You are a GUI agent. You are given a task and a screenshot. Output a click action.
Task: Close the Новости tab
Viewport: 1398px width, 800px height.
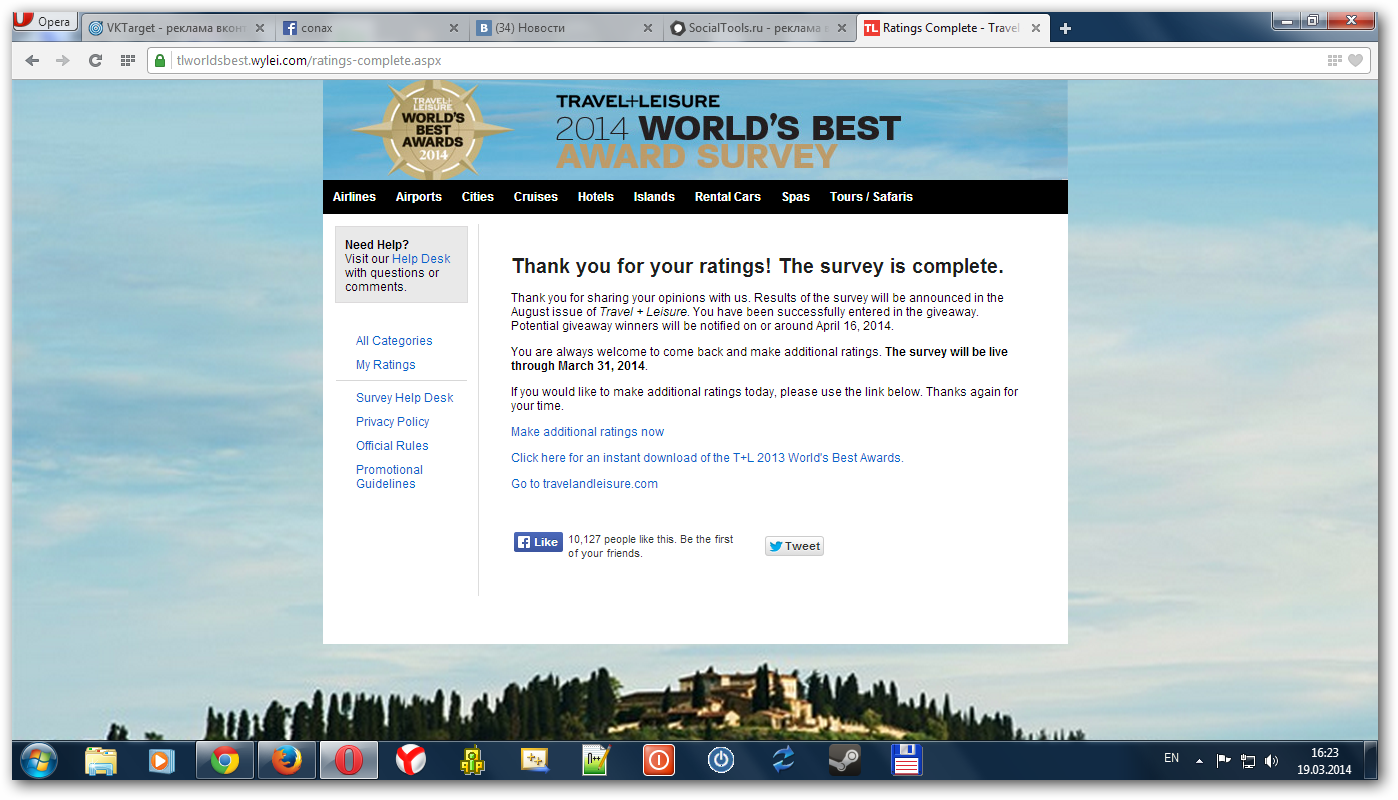click(x=647, y=28)
